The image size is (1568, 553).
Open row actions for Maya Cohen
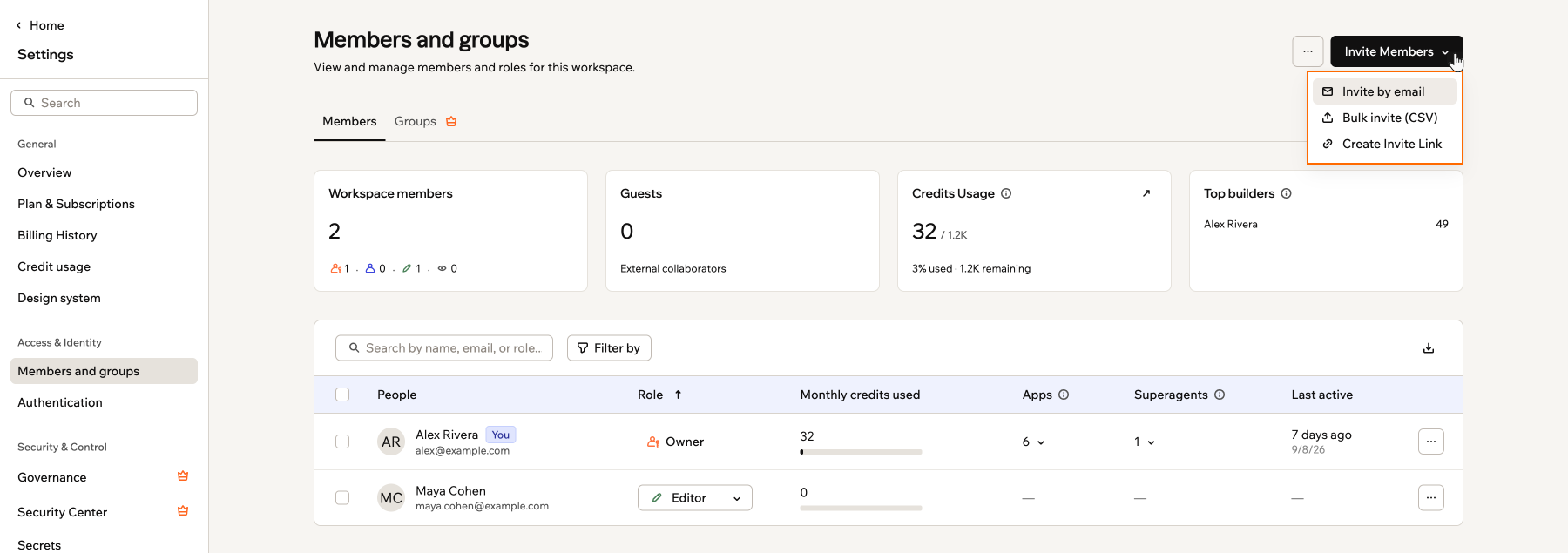(x=1430, y=497)
